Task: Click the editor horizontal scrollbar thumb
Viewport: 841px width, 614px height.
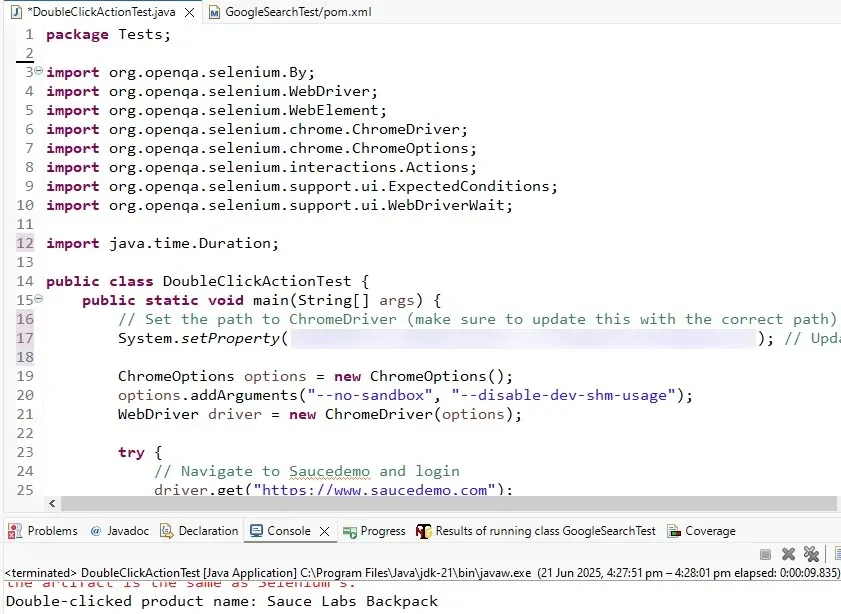Action: (448, 504)
